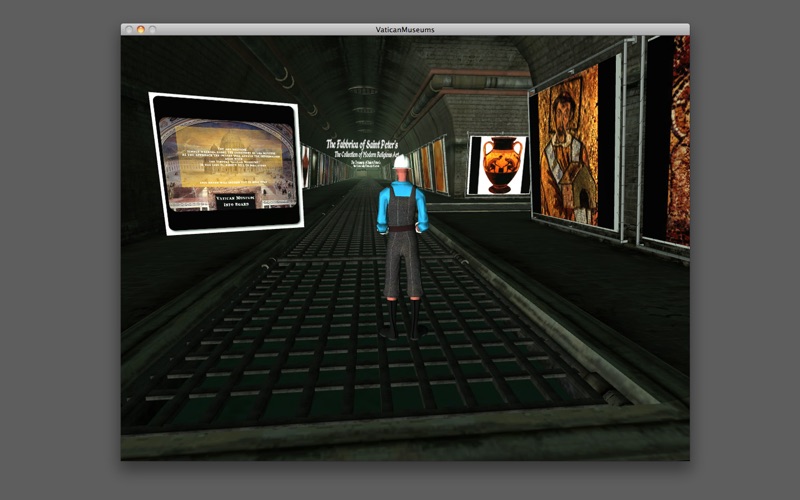Select the Greek amphora vase artwork
Screen dimensions: 800x500
(x=498, y=165)
